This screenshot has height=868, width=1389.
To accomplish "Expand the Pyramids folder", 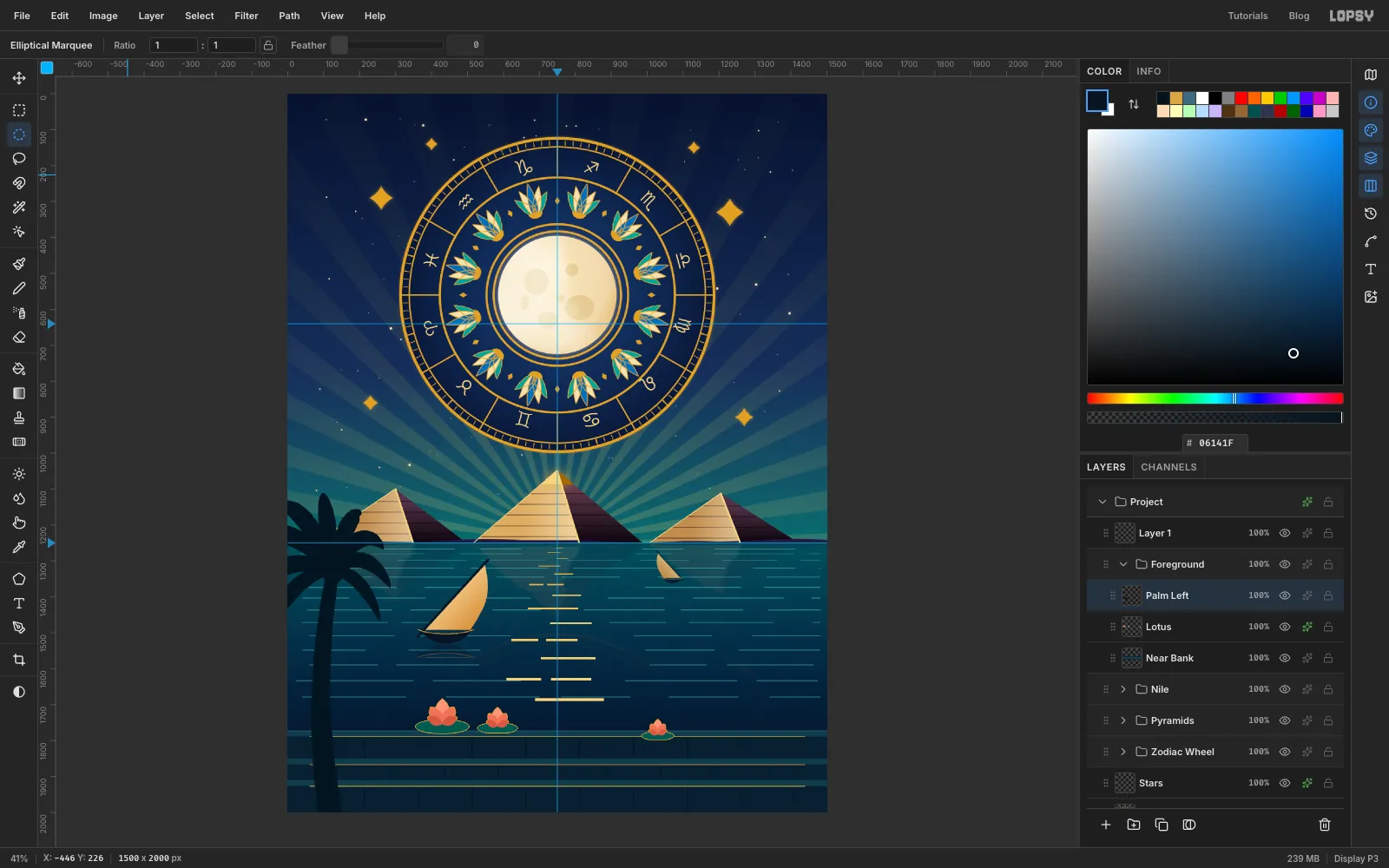I will tap(1123, 720).
